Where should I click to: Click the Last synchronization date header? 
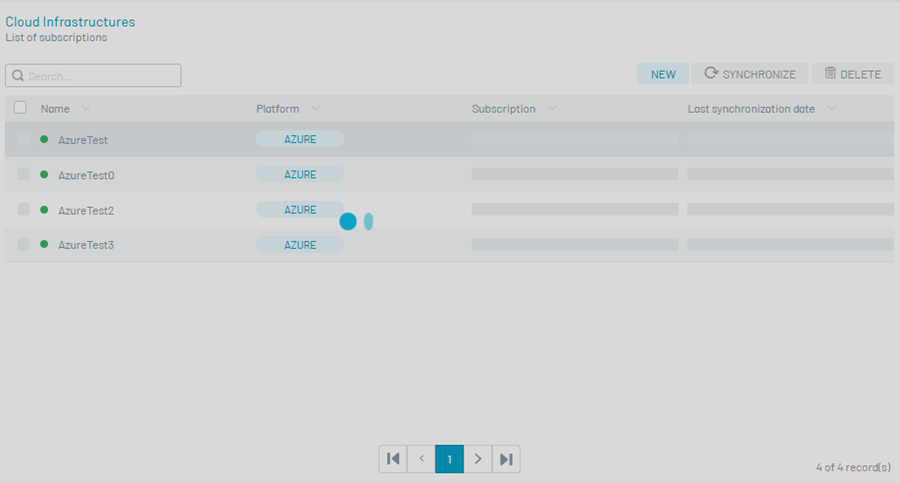751,109
